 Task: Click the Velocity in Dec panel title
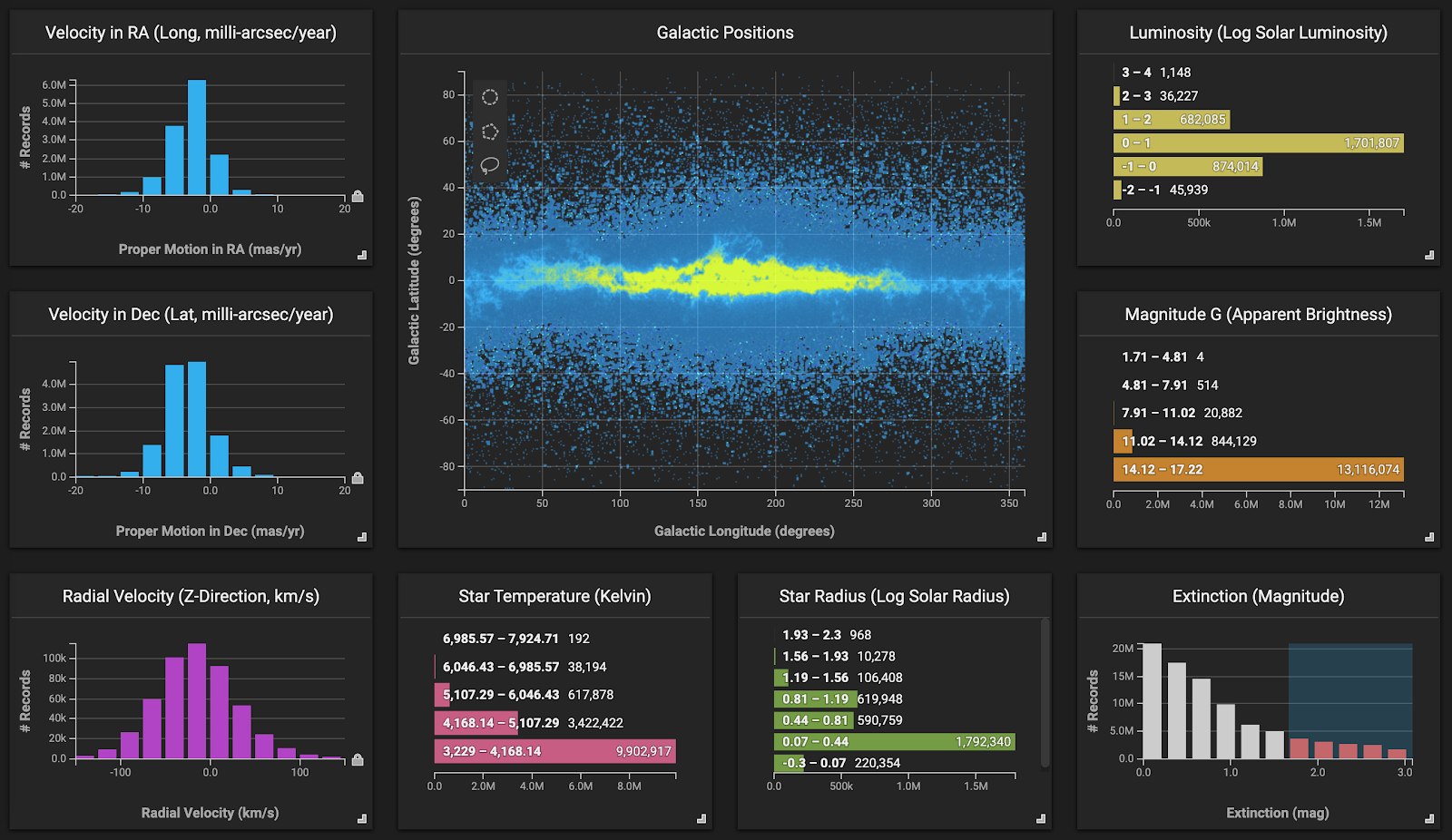click(191, 315)
